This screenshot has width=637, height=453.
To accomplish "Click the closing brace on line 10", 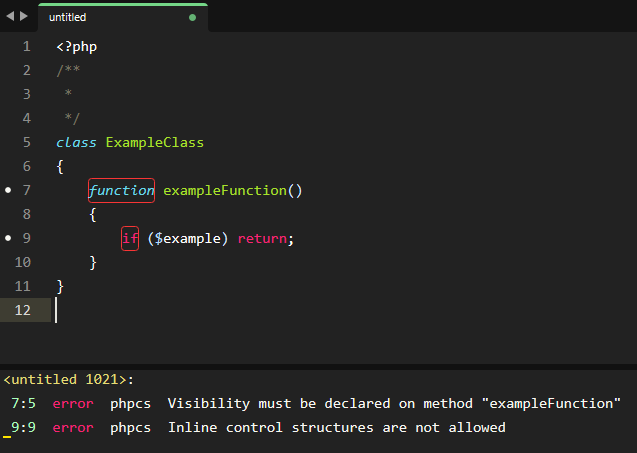I will tap(93, 262).
